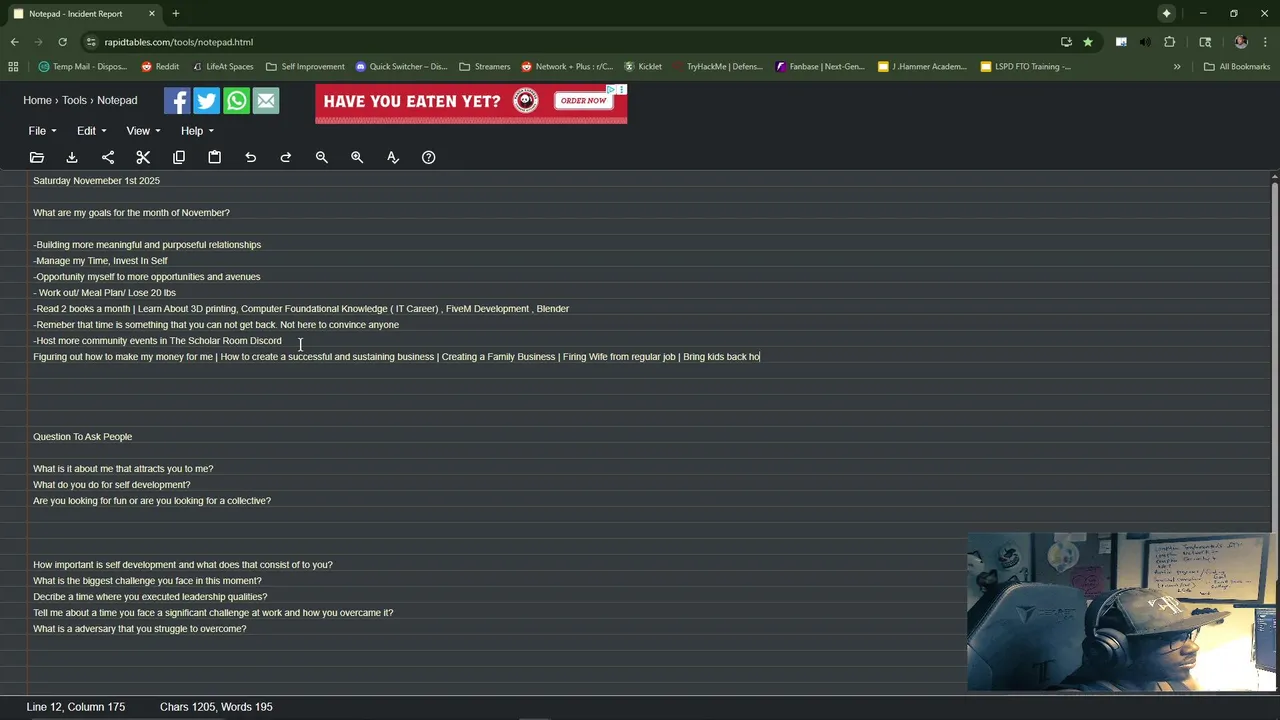Click the share icon in notepad toolbar
1280x720 pixels.
(x=108, y=157)
